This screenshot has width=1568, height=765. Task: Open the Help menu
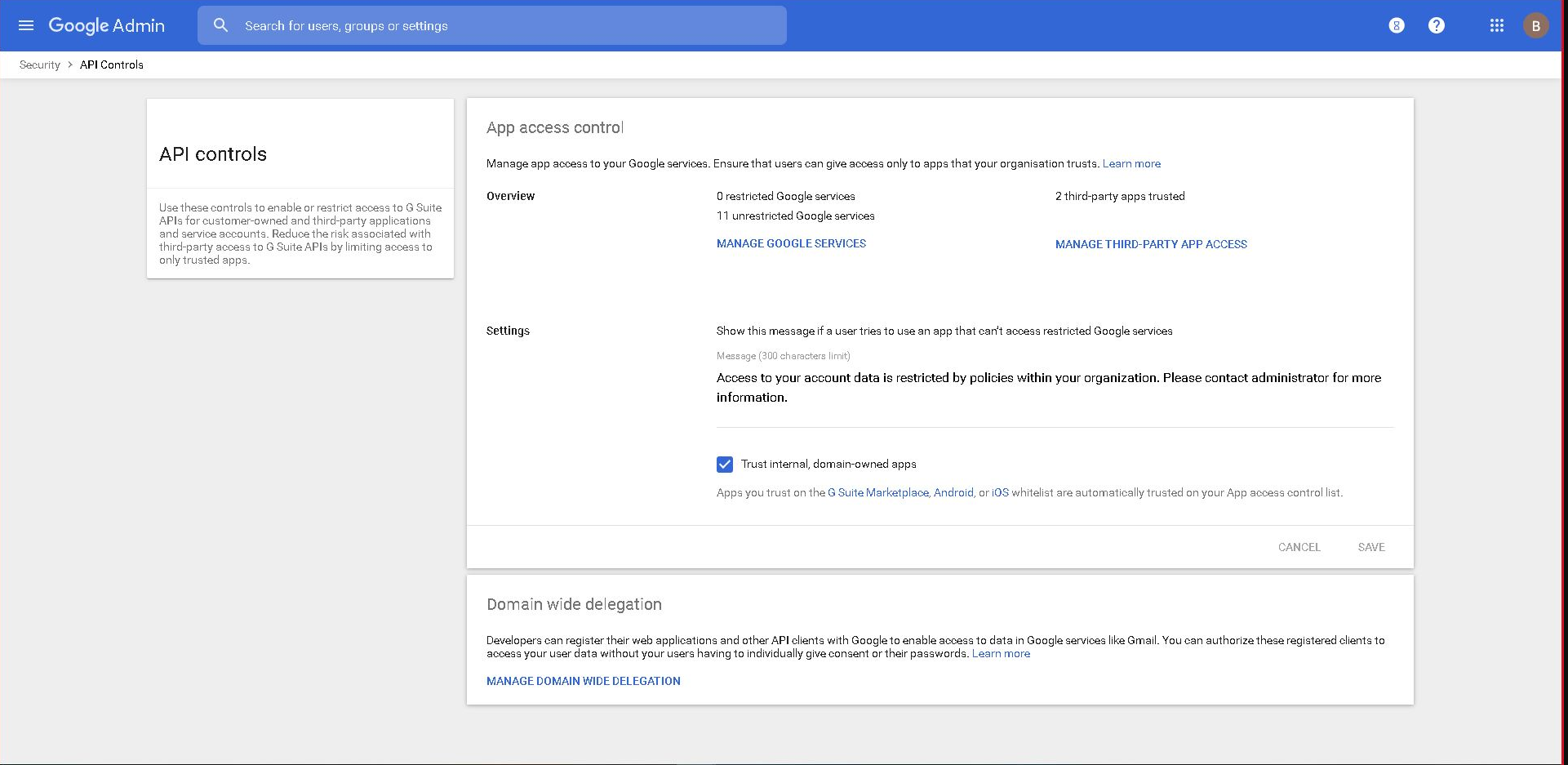coord(1437,25)
